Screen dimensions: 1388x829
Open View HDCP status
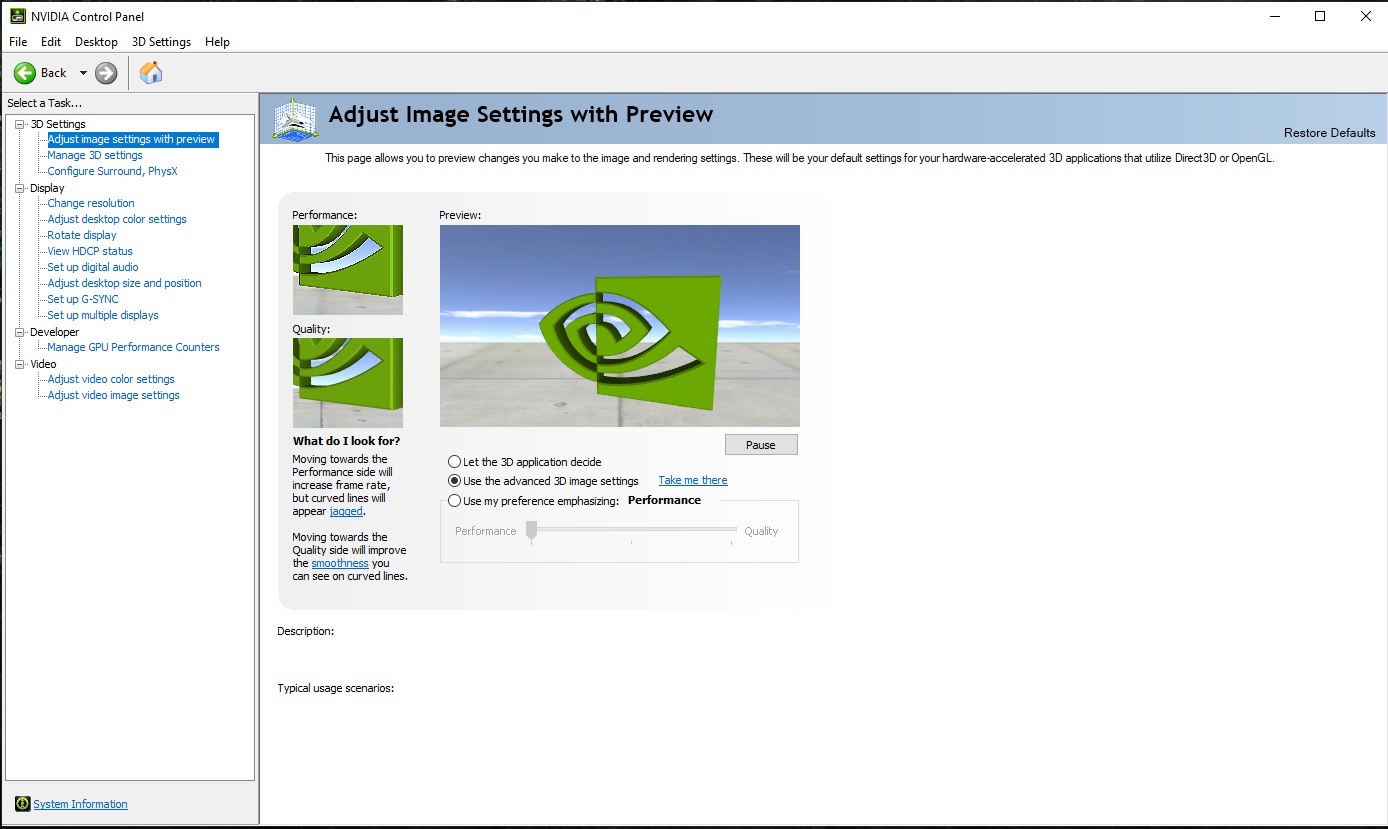90,252
